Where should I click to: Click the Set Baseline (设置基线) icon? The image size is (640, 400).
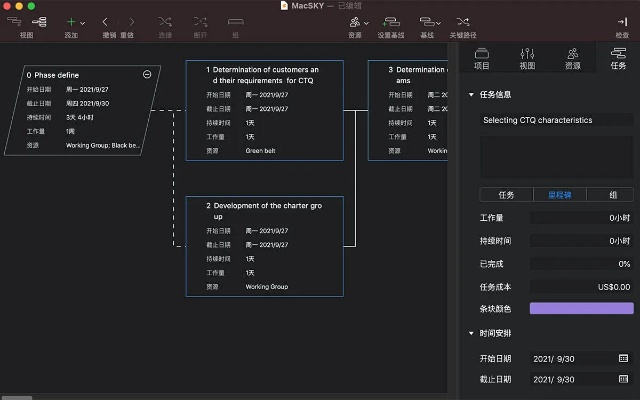tap(391, 21)
